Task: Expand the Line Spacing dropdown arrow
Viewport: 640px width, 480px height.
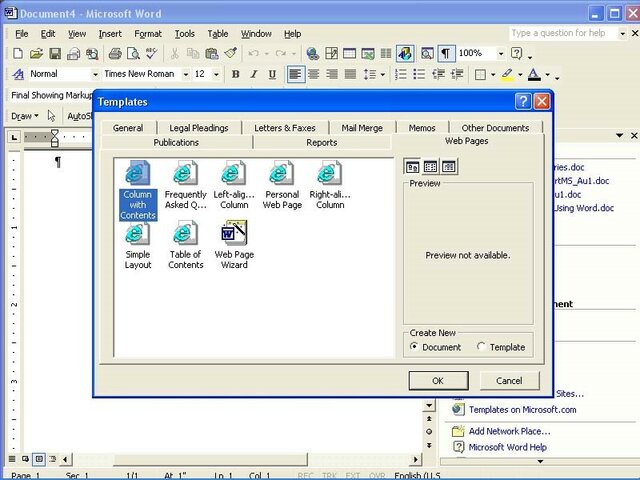Action: pos(382,74)
